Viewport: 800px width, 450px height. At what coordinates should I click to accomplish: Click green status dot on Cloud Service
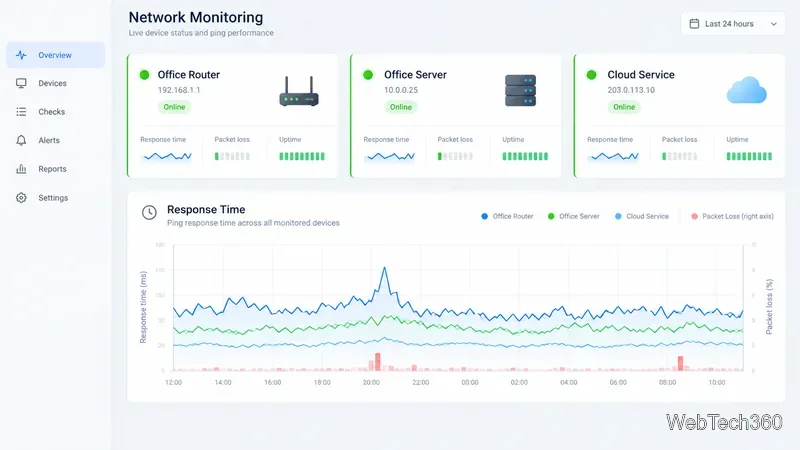(x=591, y=75)
